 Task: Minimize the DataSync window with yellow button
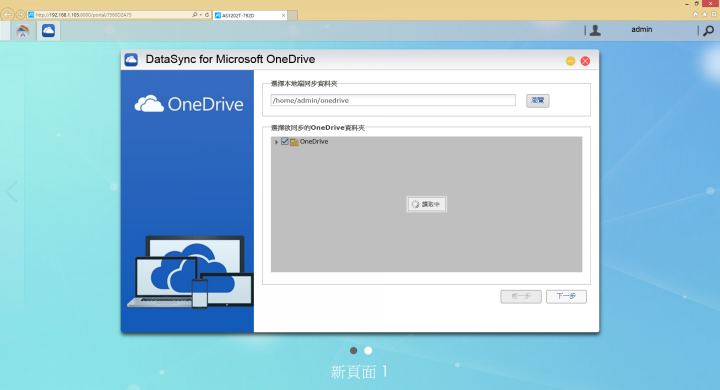pos(570,61)
